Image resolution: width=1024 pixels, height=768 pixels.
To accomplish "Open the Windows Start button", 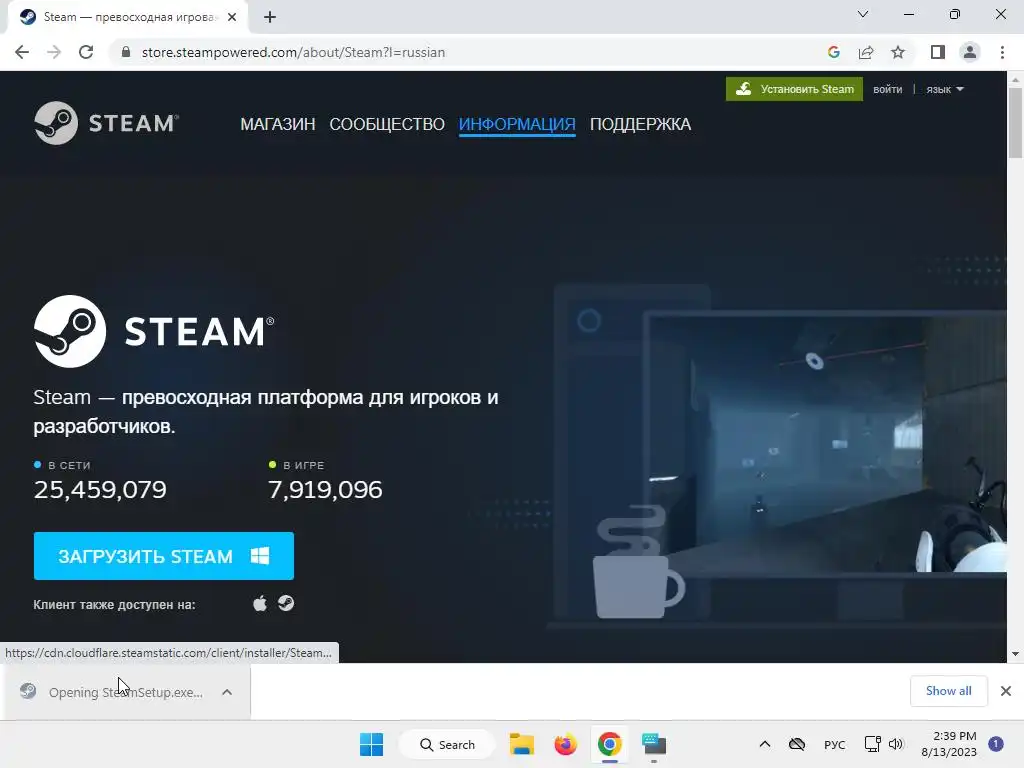I will (x=372, y=744).
